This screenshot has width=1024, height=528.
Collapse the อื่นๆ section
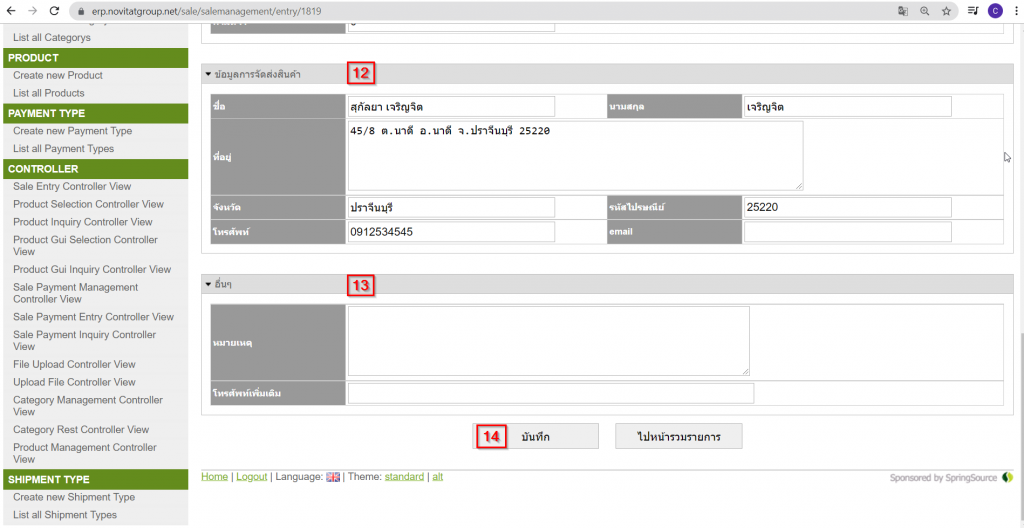[207, 285]
